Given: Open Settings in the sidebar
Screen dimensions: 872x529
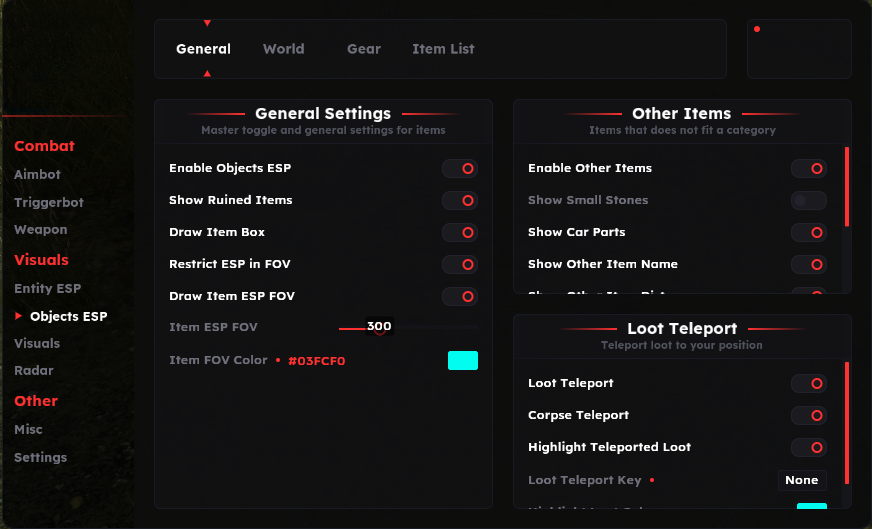Looking at the screenshot, I should (x=40, y=457).
